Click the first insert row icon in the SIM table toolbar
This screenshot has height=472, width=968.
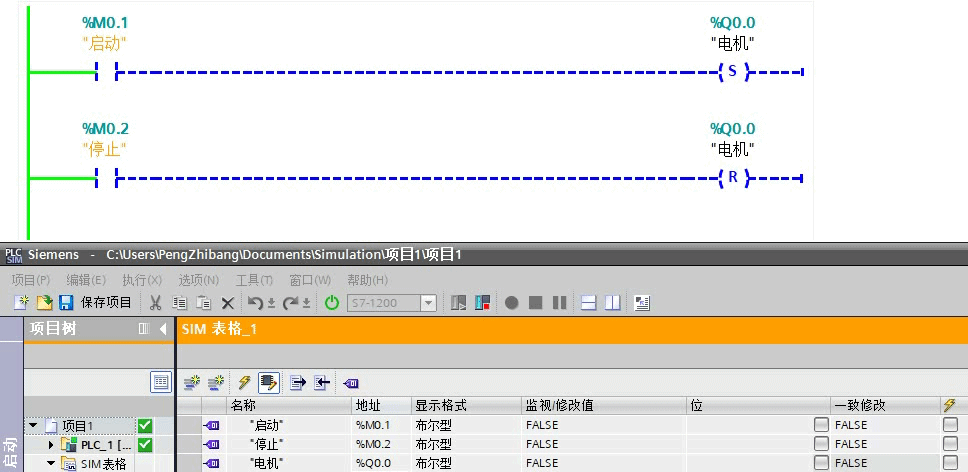pyautogui.click(x=192, y=383)
